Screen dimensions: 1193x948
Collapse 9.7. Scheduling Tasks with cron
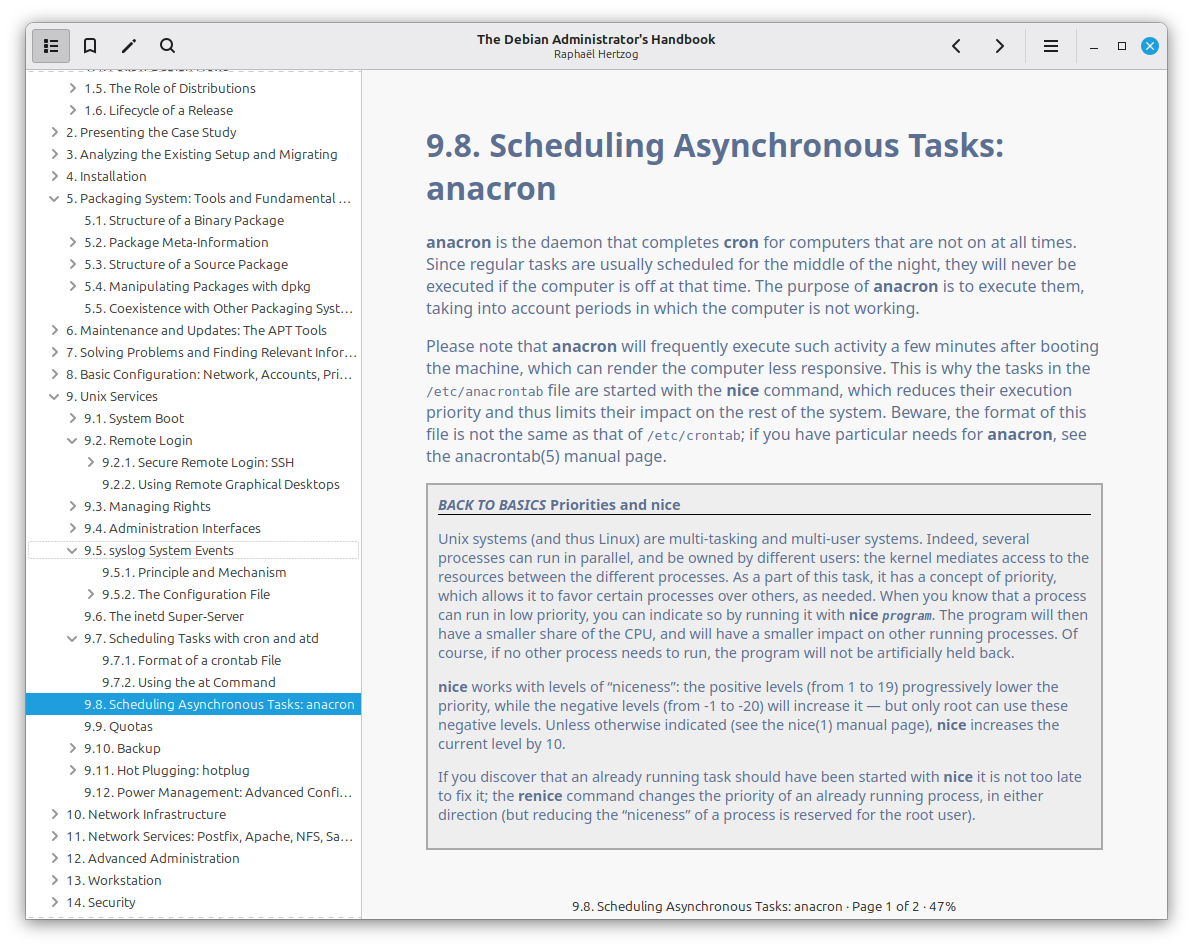(x=72, y=638)
